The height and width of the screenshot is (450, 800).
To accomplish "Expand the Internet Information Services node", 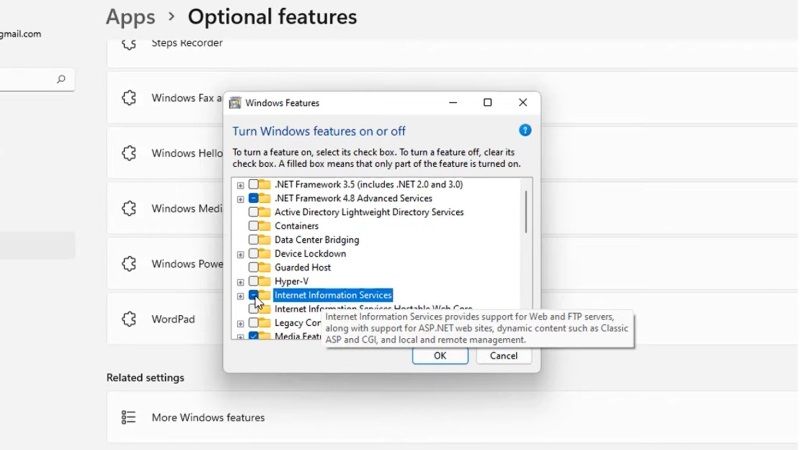I will (x=240, y=296).
